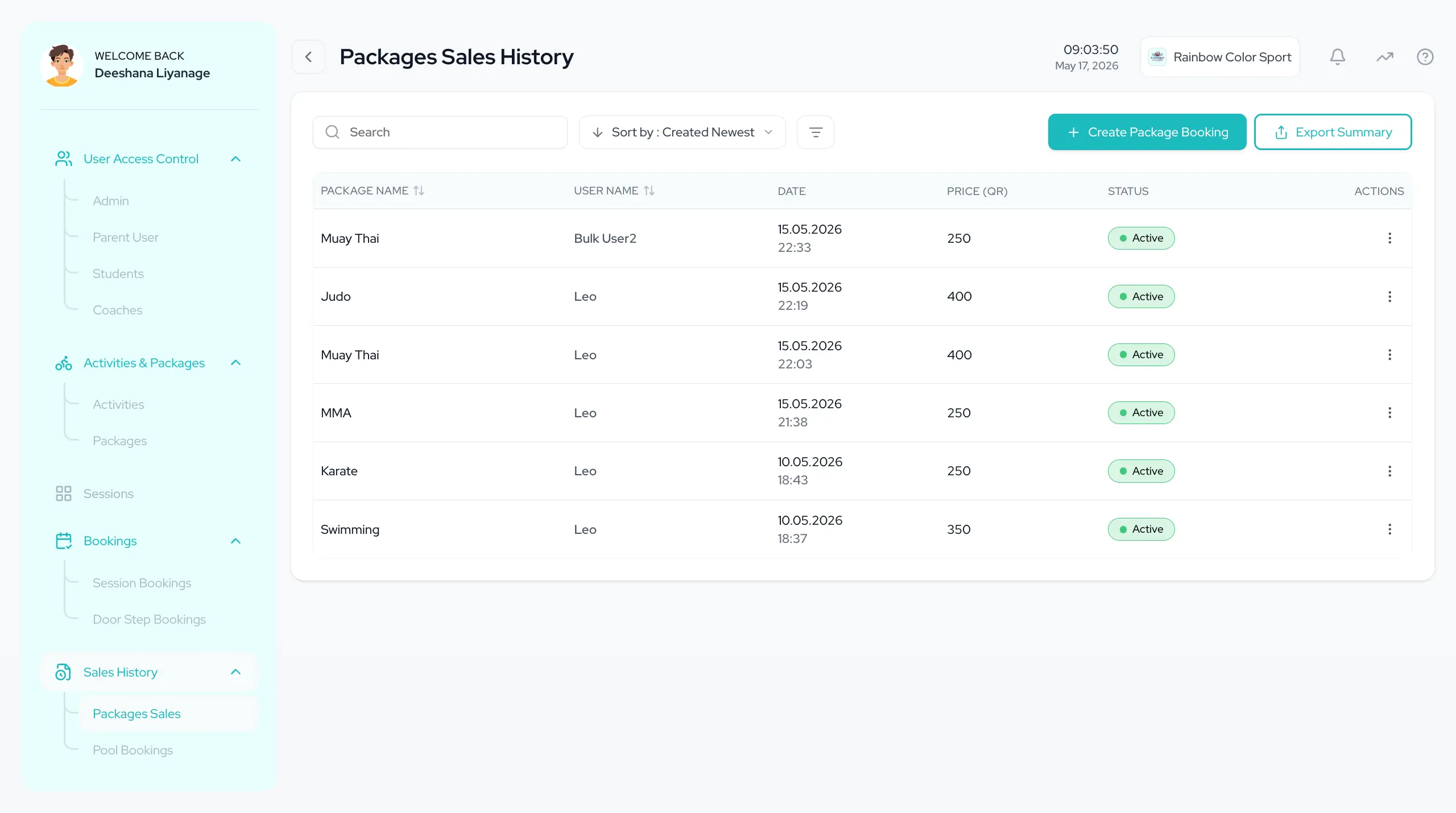Select Packages Sales in sidebar

click(168, 714)
